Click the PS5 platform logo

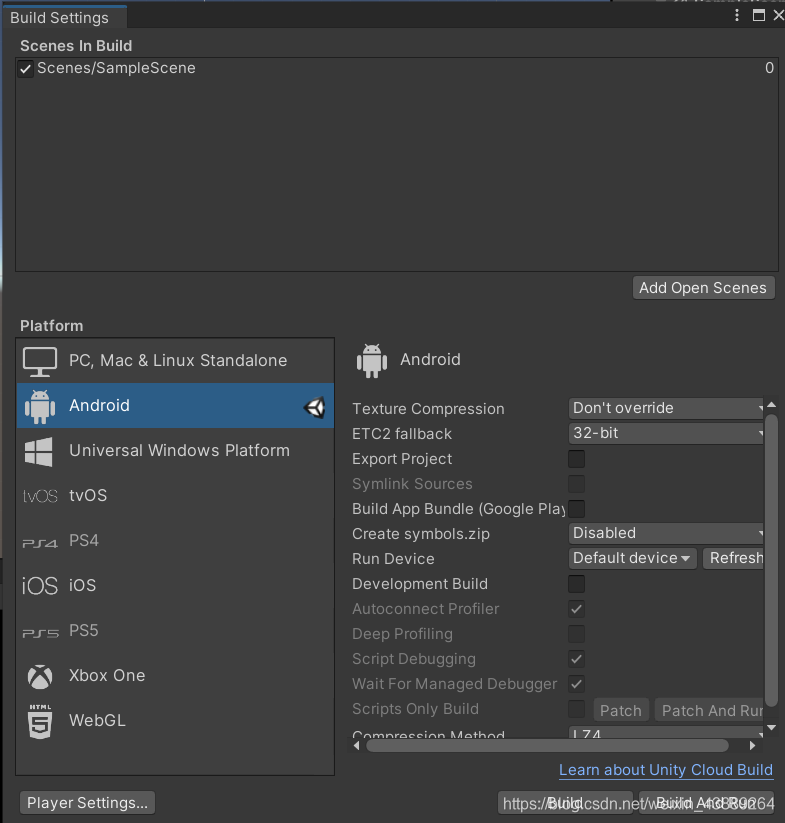point(40,633)
